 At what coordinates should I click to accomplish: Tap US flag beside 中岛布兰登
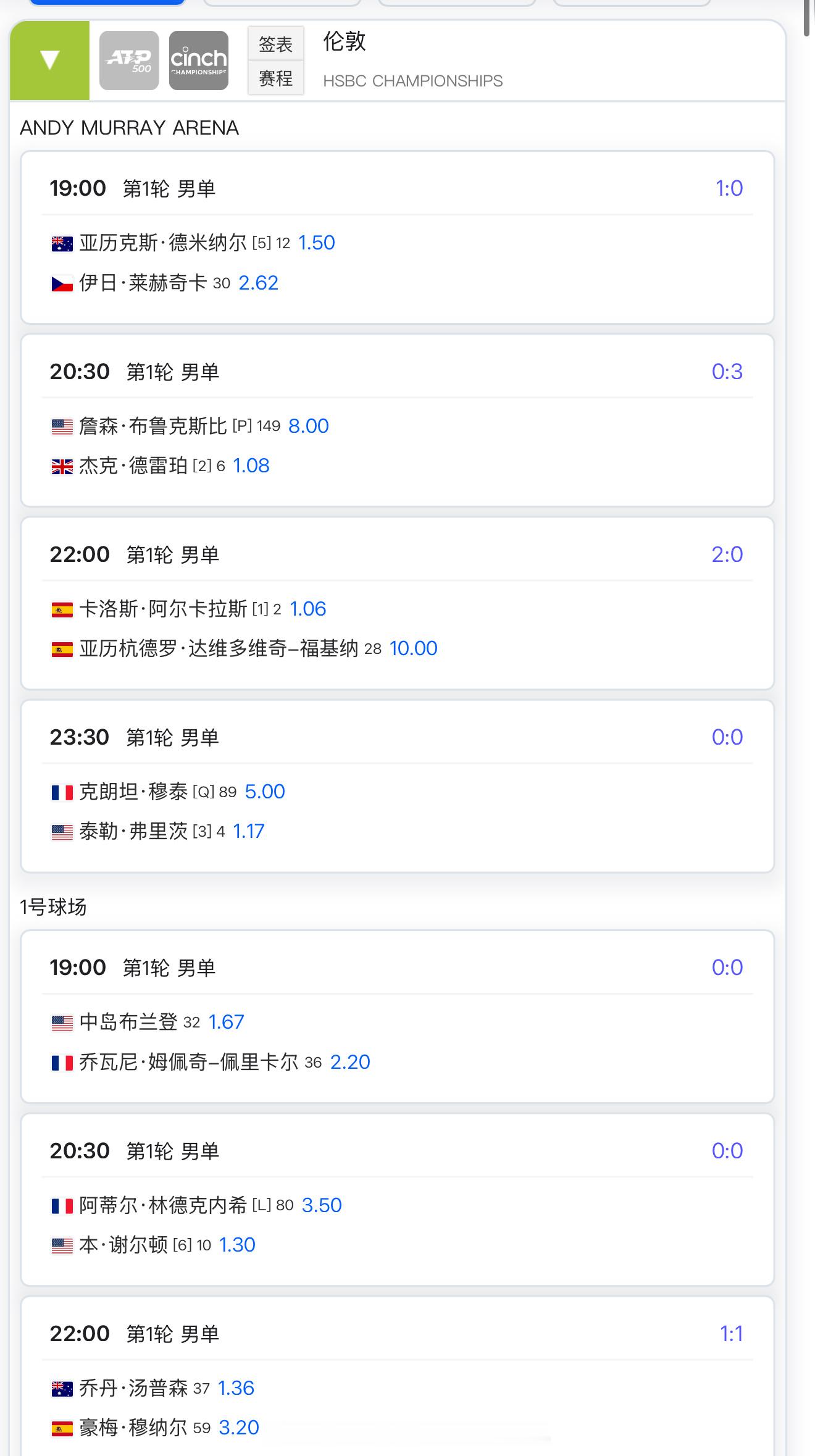tap(62, 1023)
